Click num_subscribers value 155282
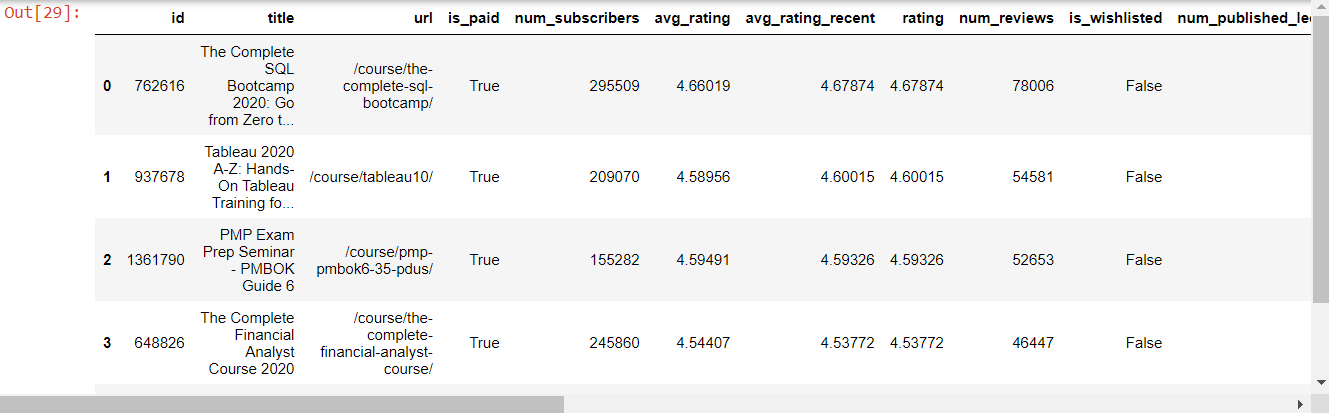Viewport: 1329px width, 413px height. pos(615,260)
